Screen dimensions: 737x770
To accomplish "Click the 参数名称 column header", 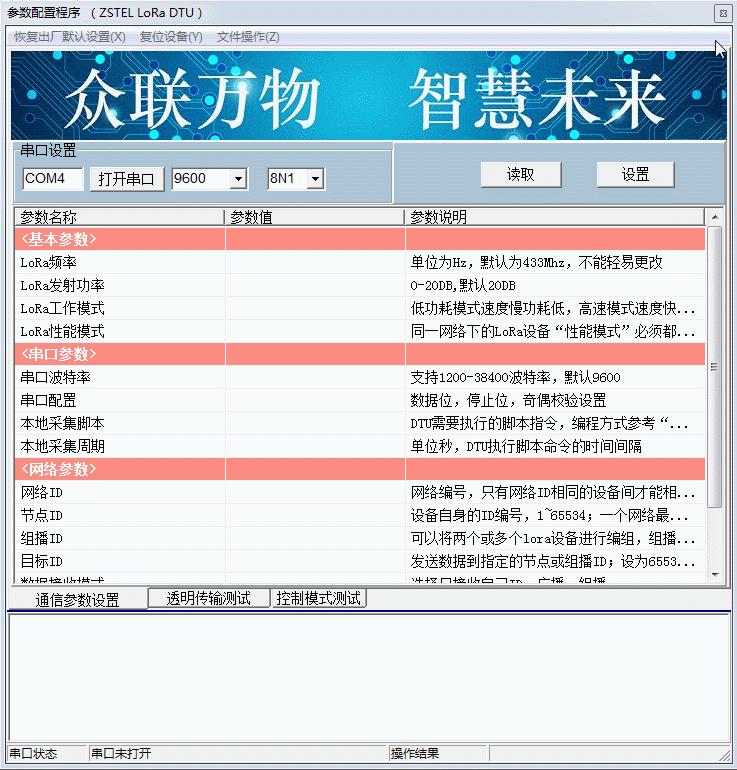I will point(119,217).
